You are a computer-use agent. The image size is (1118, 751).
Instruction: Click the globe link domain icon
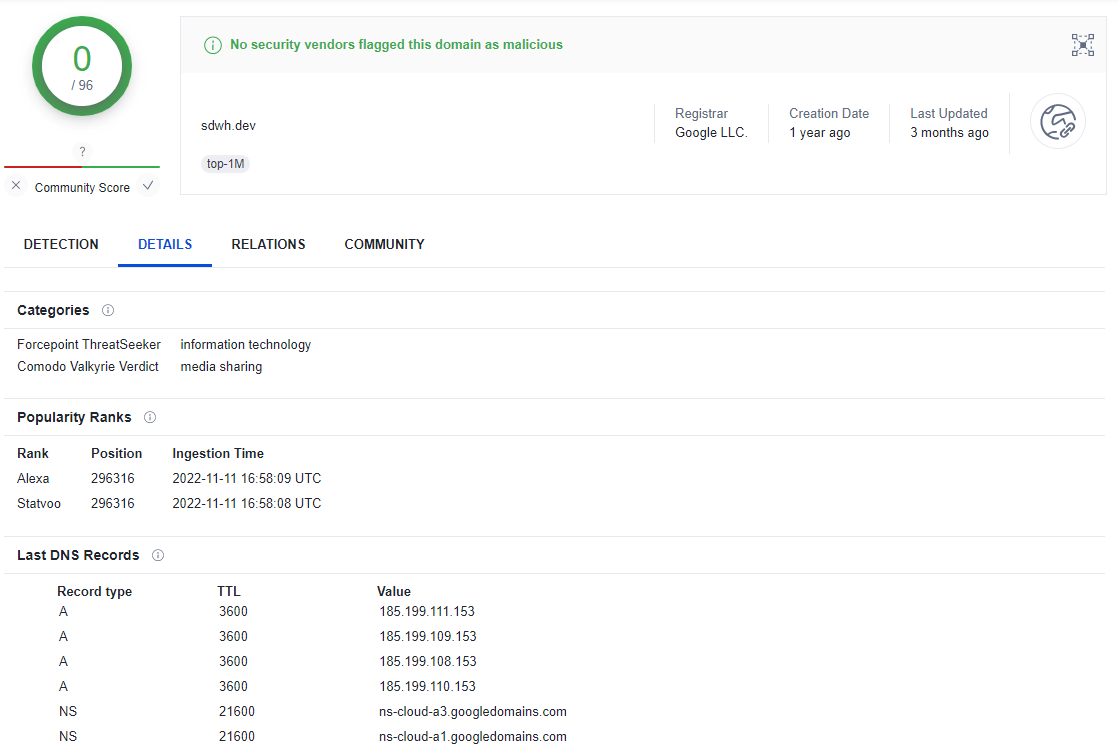coord(1057,122)
